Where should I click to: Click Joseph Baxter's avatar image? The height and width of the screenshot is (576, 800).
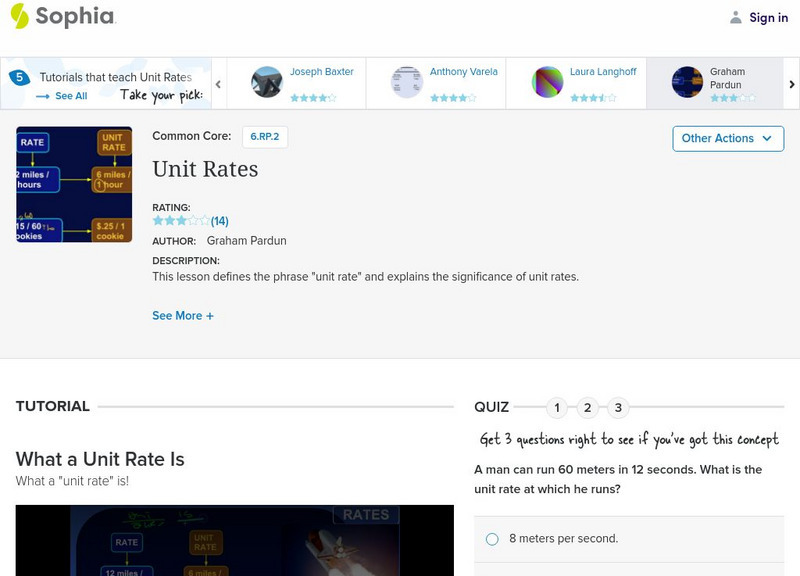266,82
